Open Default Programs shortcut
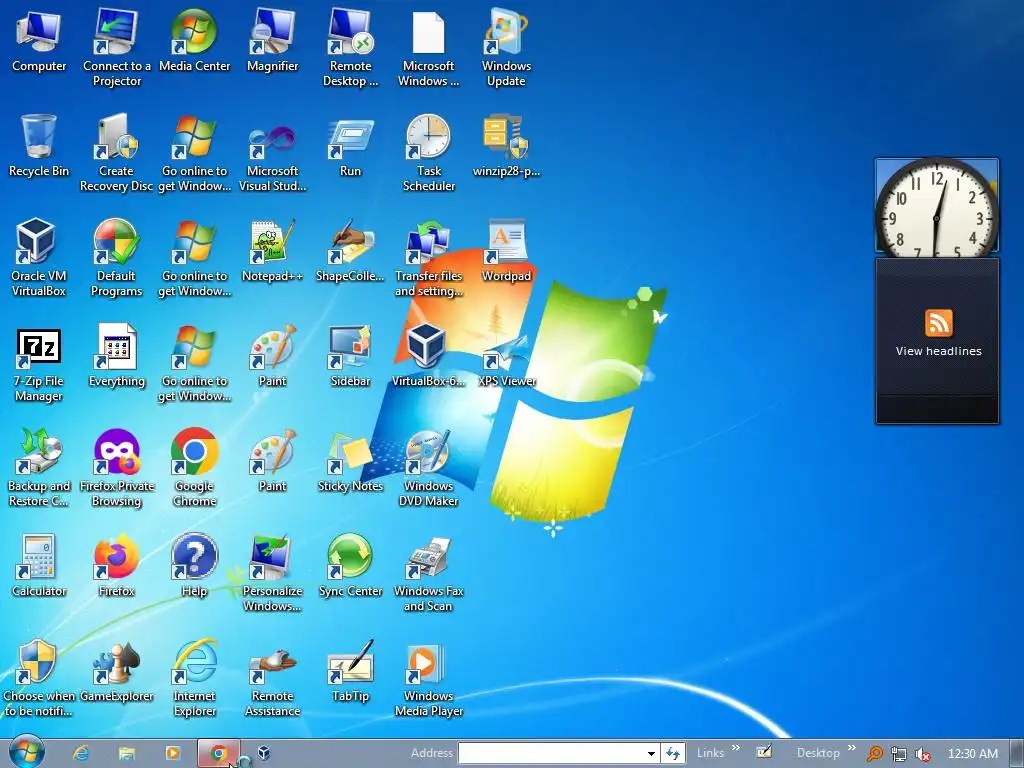Image resolution: width=1024 pixels, height=768 pixels. pyautogui.click(x=116, y=257)
